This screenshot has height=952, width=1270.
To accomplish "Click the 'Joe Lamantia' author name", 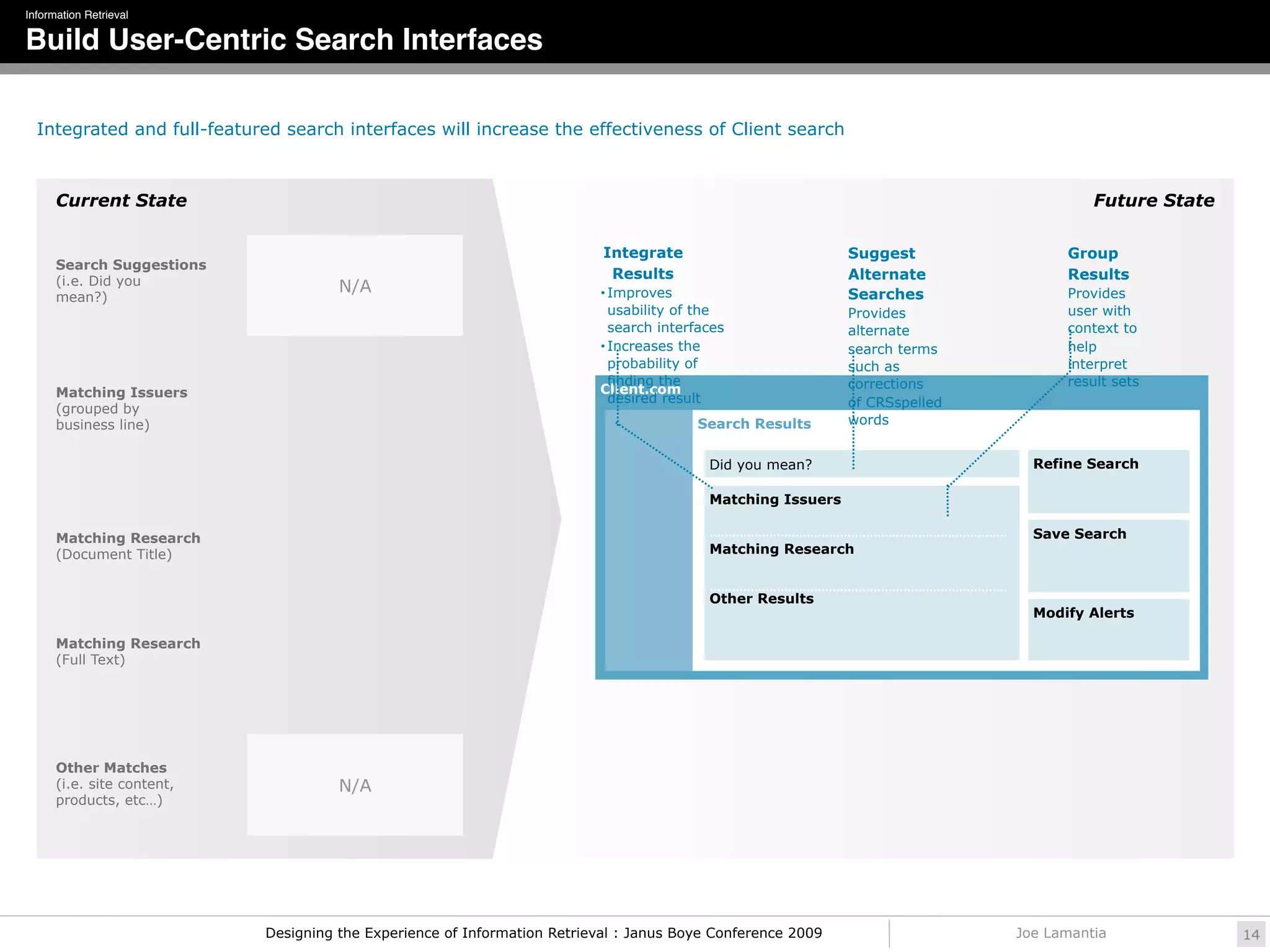I will [x=1060, y=933].
